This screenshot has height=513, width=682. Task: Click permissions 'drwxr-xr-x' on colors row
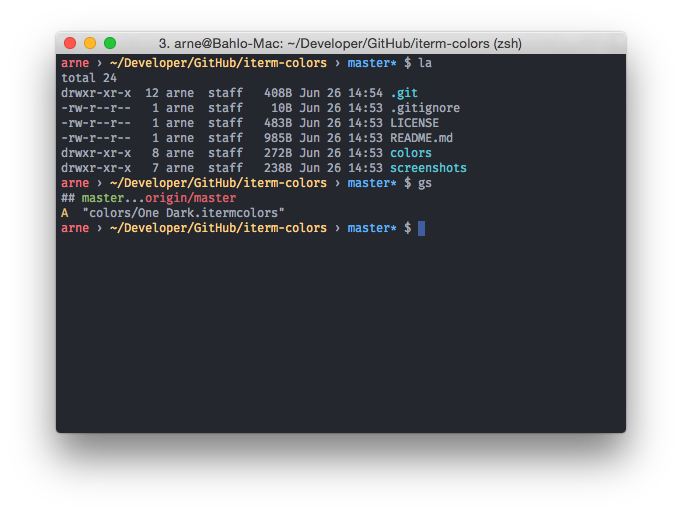(x=96, y=153)
